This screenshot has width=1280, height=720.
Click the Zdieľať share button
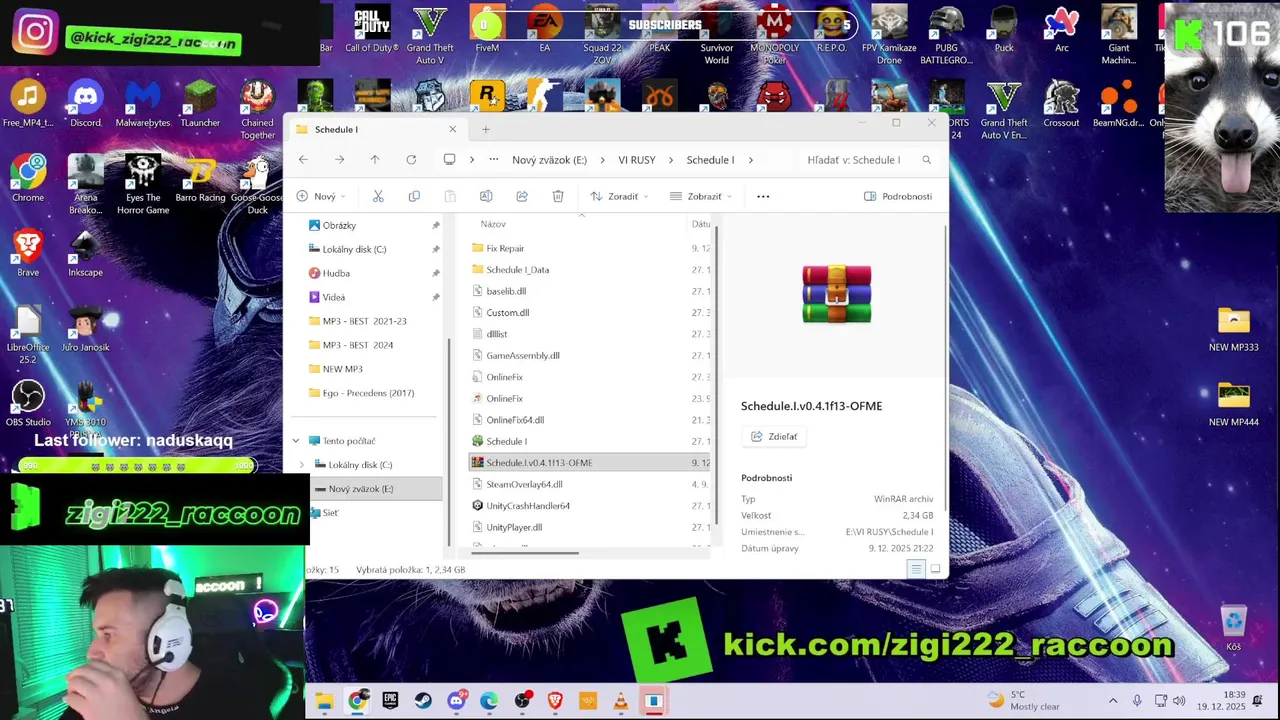(775, 437)
